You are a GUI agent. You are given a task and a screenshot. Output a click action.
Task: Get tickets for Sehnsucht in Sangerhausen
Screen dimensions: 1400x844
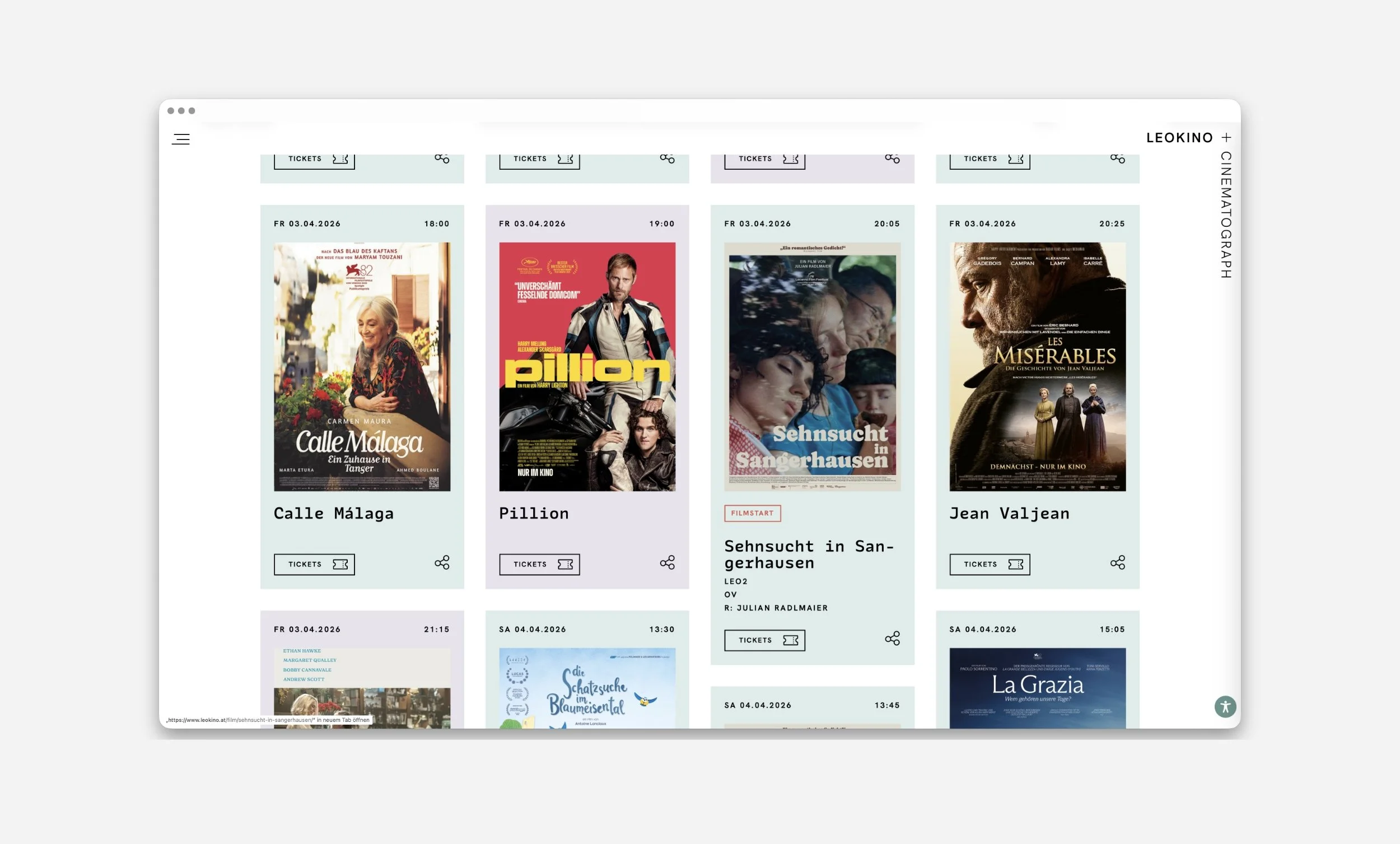[x=764, y=640]
